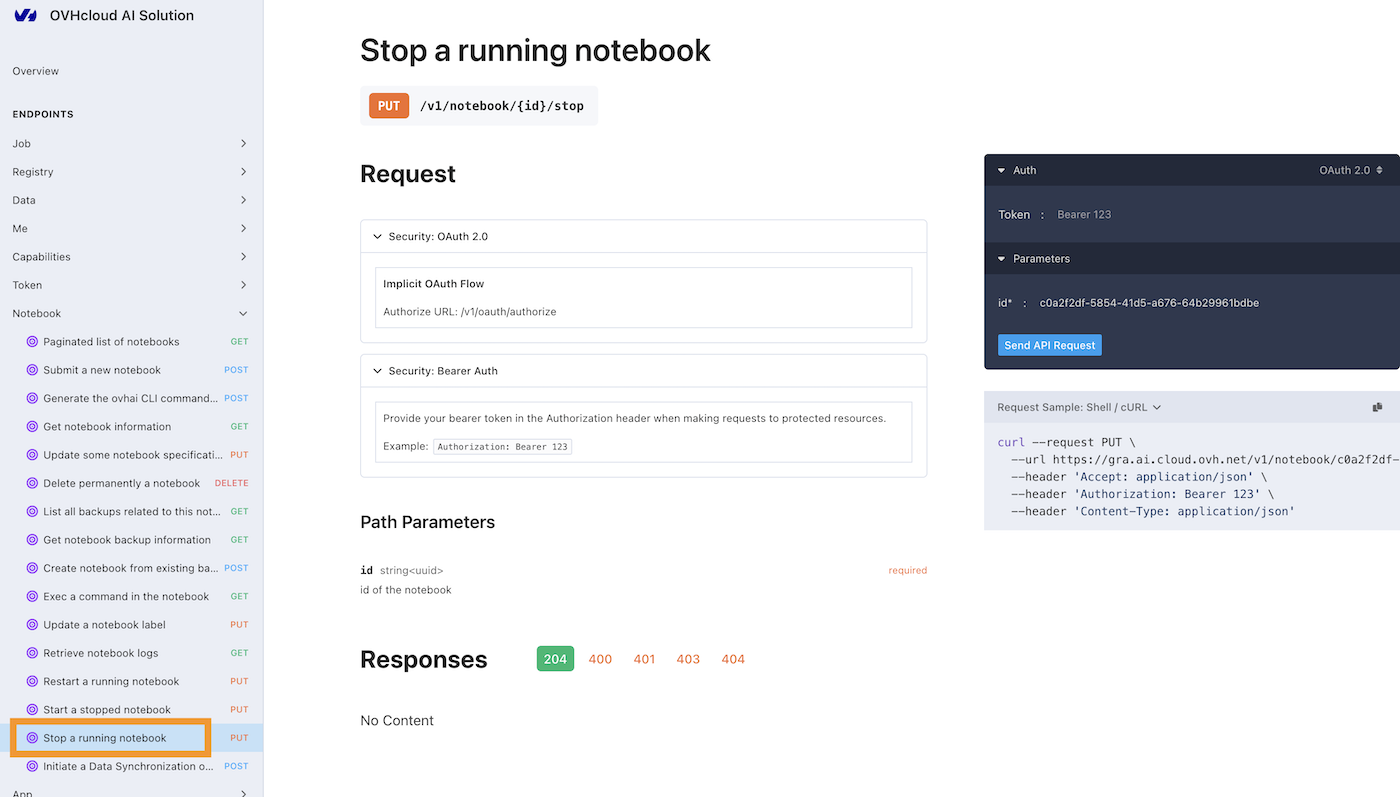Click the Token value field showing 'Bearer 123'
The width and height of the screenshot is (1400, 797).
click(x=1084, y=214)
